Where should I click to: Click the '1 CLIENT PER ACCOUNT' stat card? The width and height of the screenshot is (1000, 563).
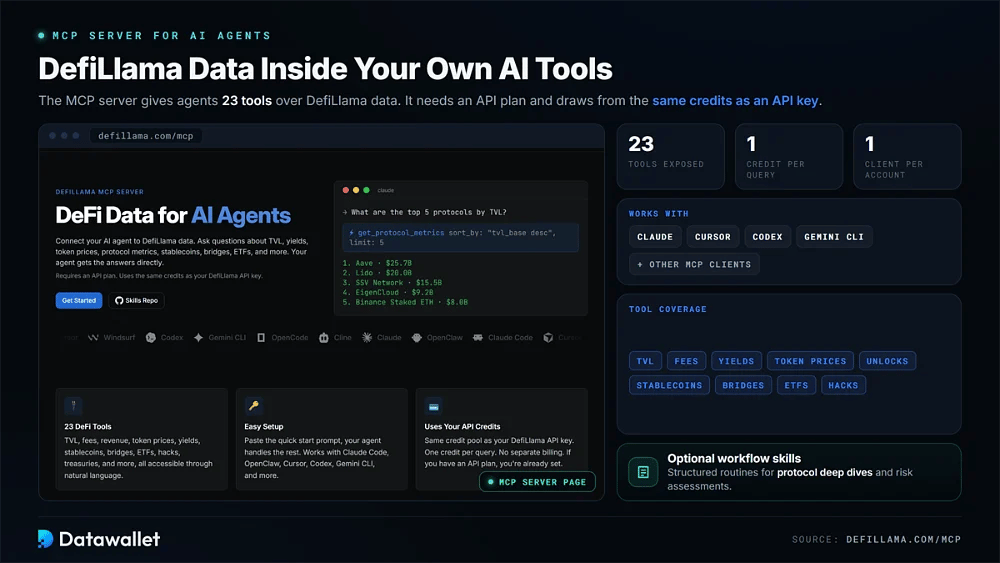[907, 156]
